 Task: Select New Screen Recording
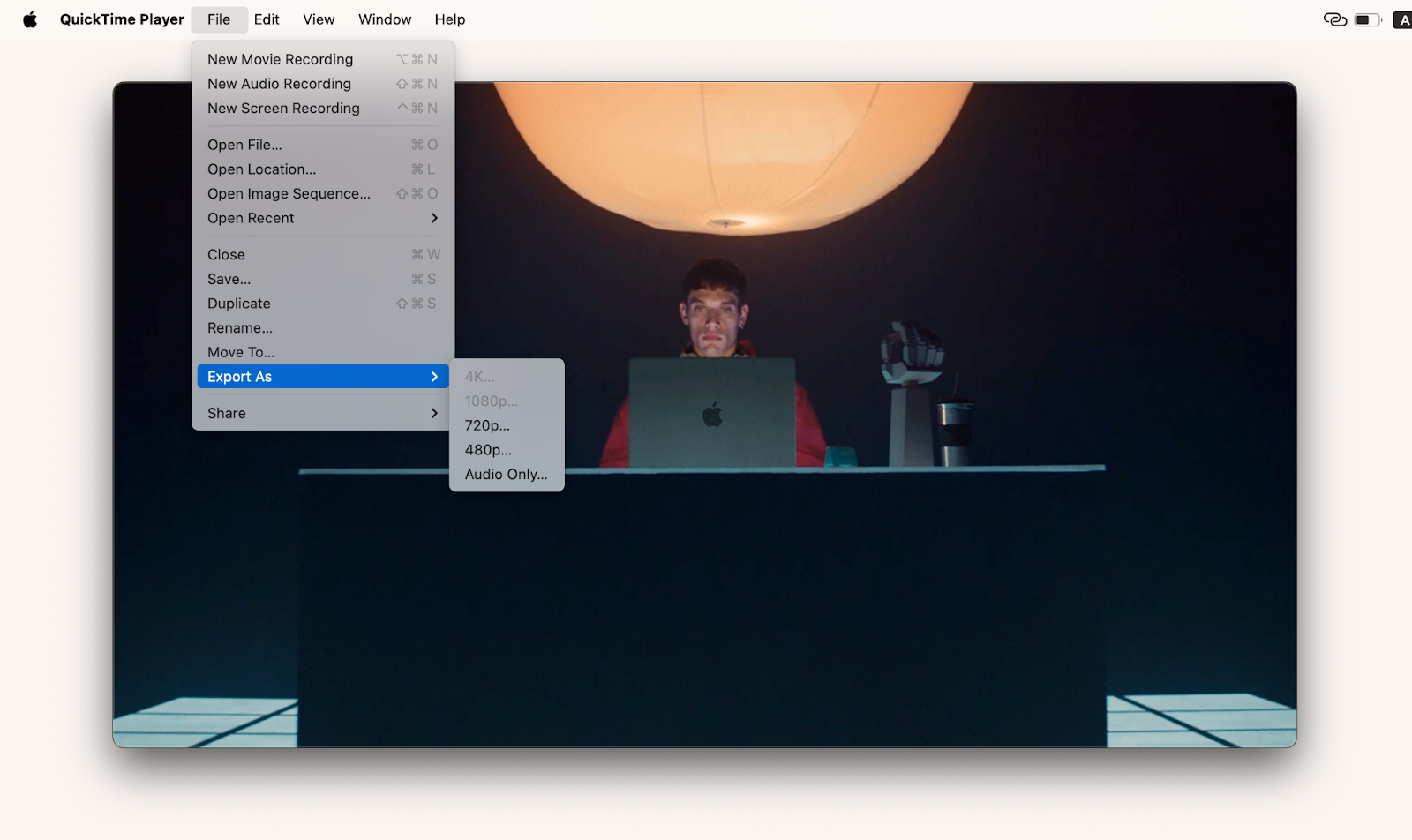(x=282, y=108)
